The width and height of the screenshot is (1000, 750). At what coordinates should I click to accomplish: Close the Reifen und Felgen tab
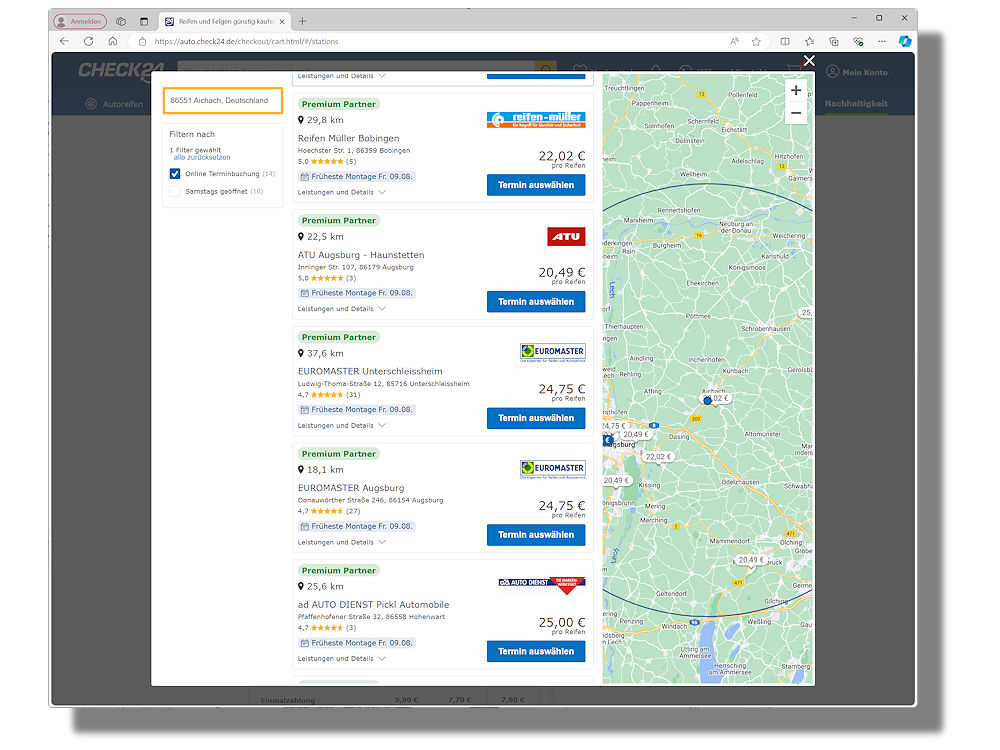[x=282, y=22]
